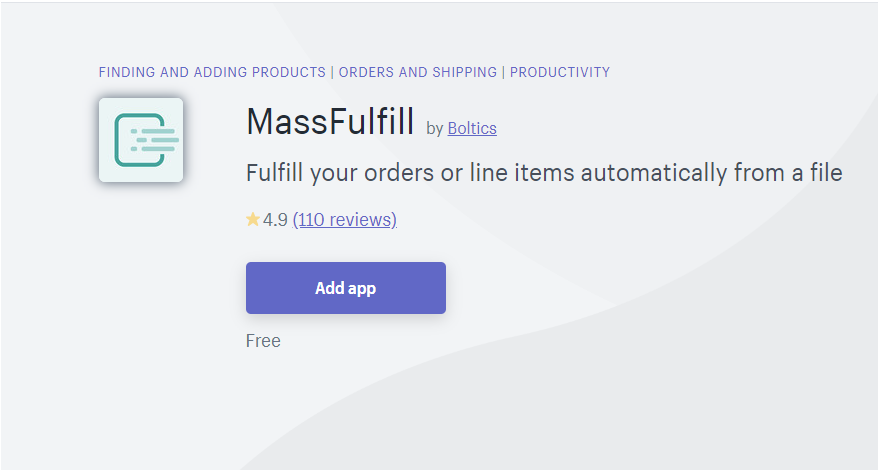The width and height of the screenshot is (878, 470).
Task: Go to the Orders and Shipping category
Action: [x=418, y=72]
